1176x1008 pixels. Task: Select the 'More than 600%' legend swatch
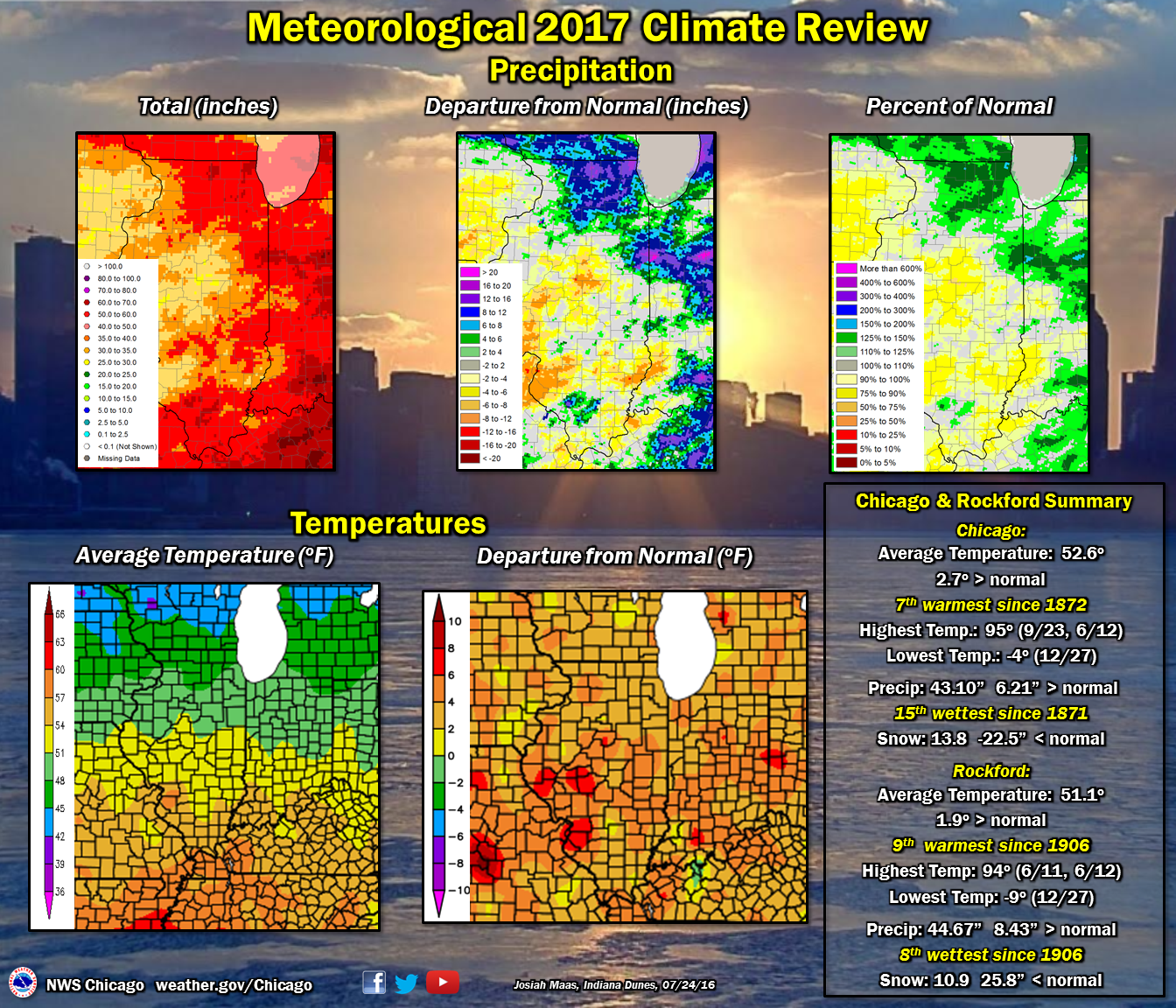coord(846,269)
